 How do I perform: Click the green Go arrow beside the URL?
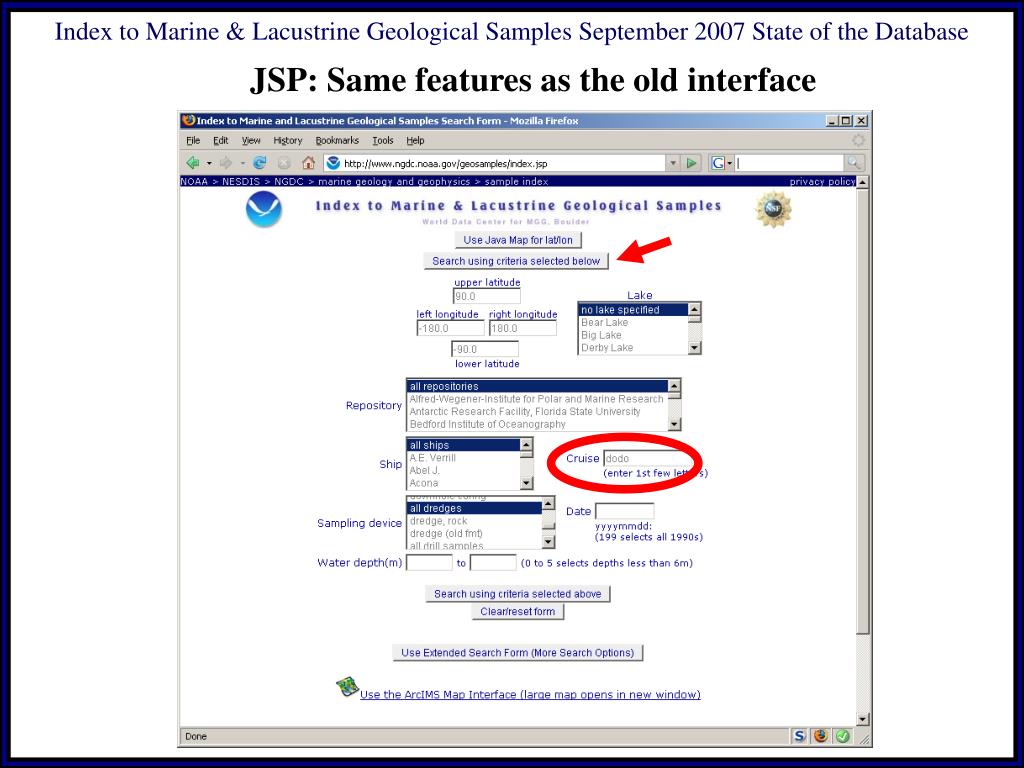pyautogui.click(x=691, y=163)
